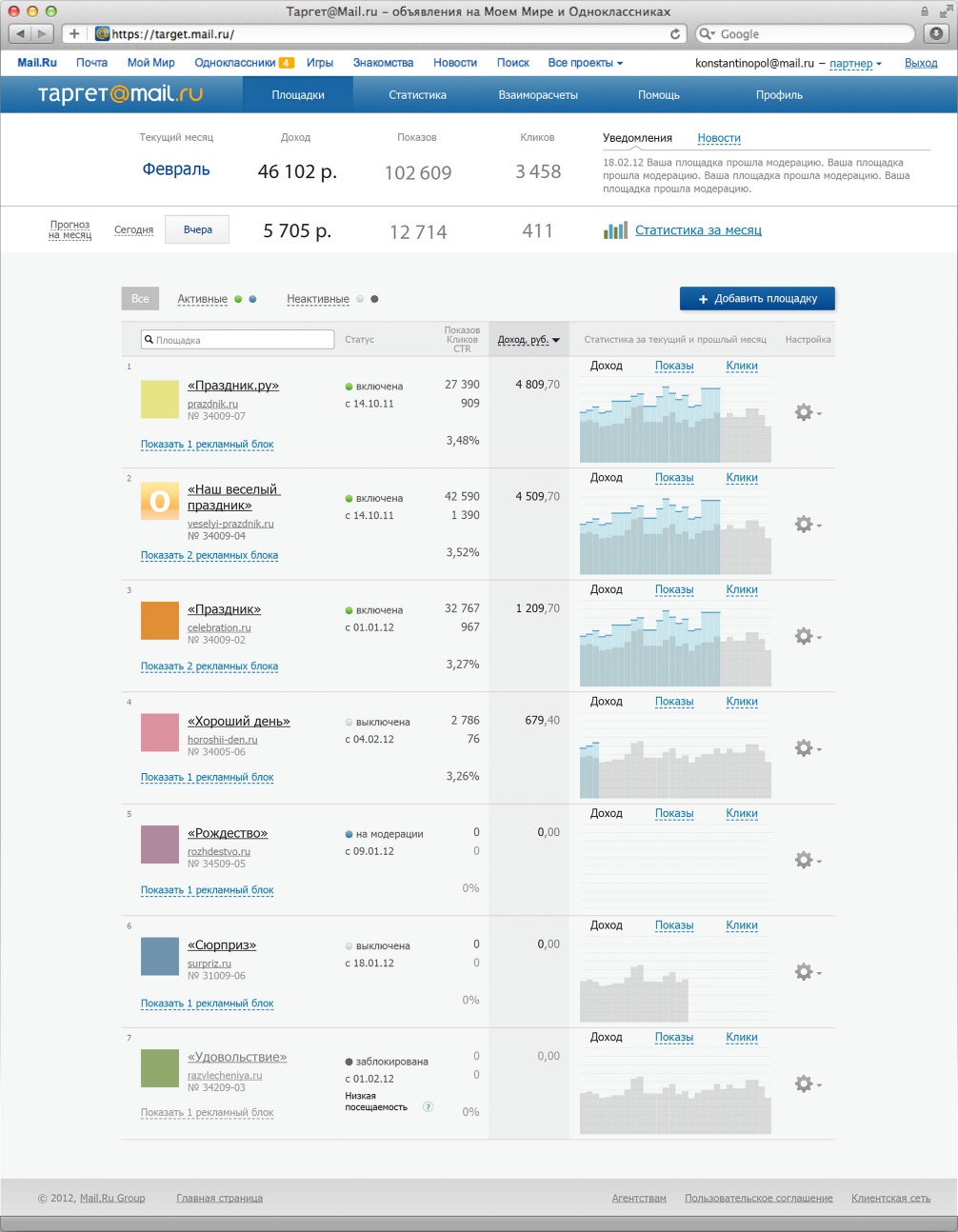Show Показы chart for «Праздник.ру»

click(x=674, y=366)
